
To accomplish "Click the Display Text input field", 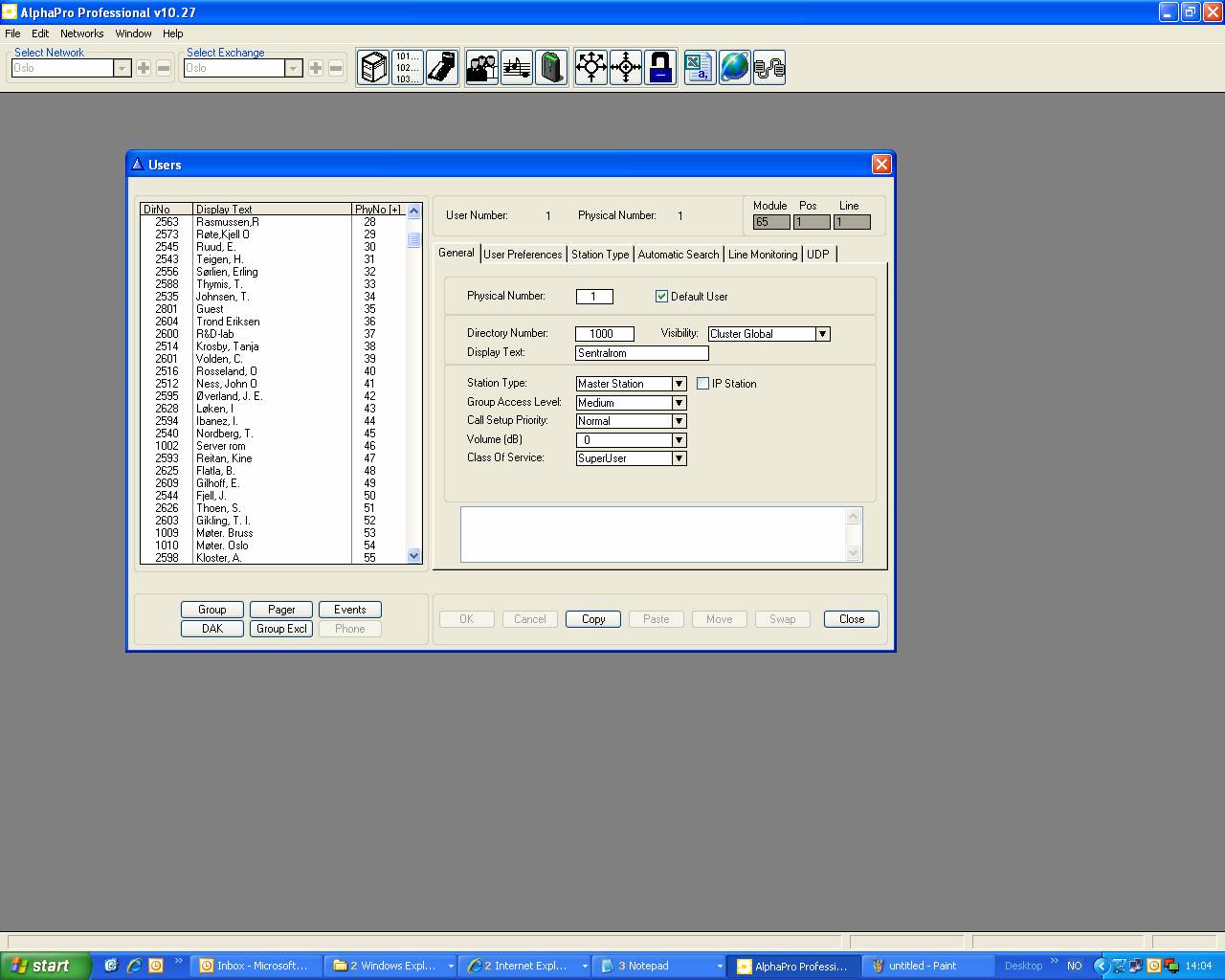I will pos(641,353).
